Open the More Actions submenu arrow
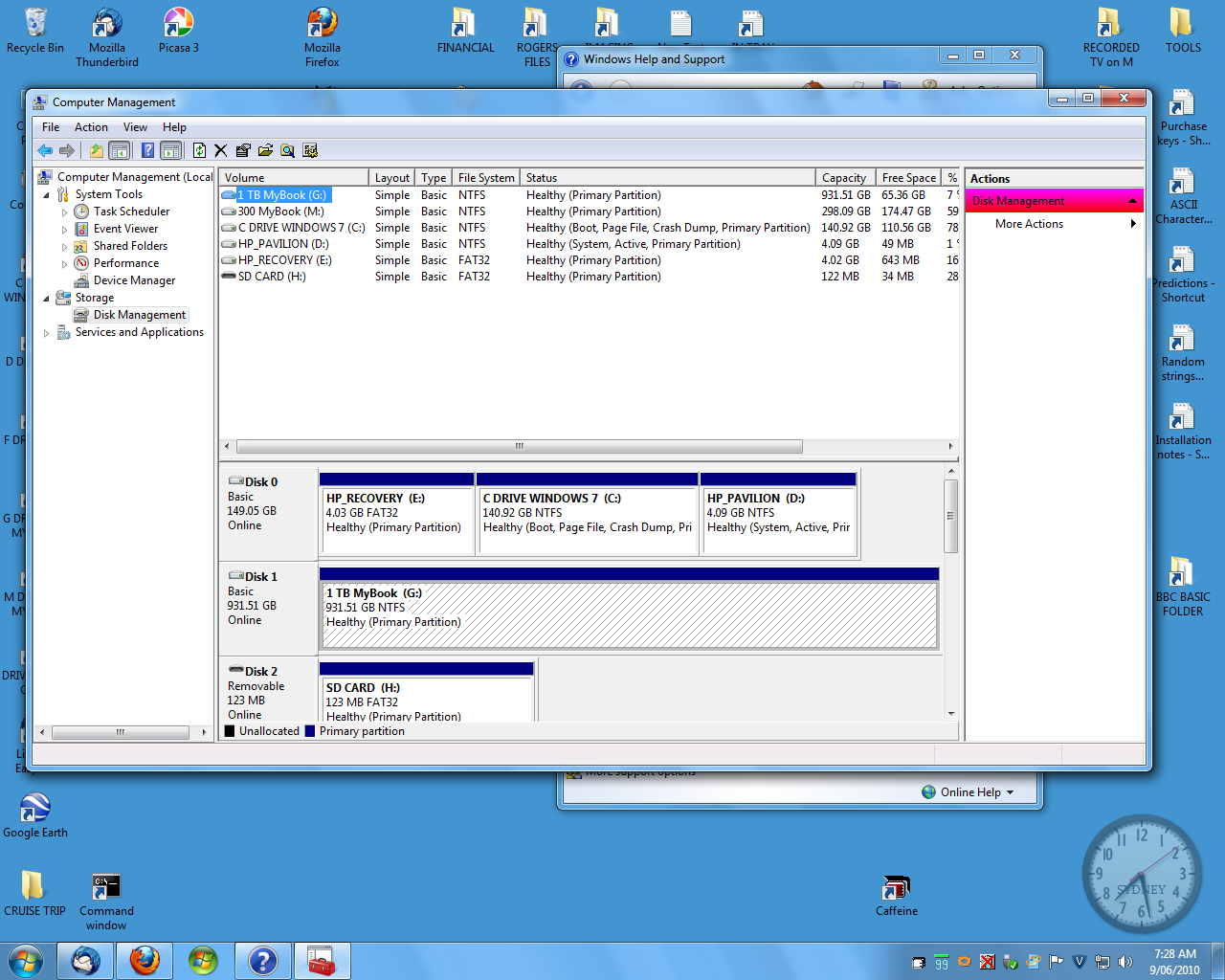1225x980 pixels. coord(1133,224)
